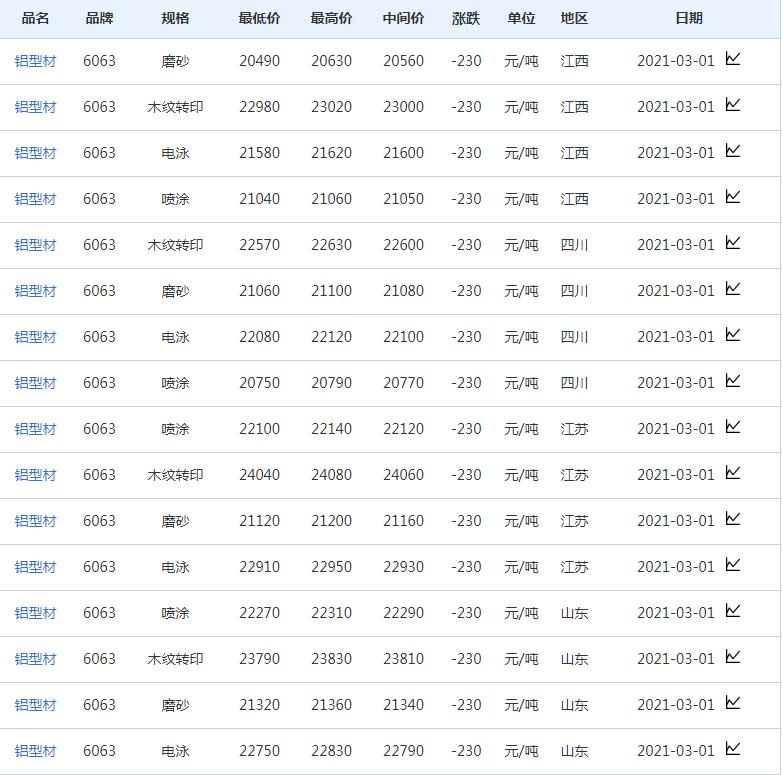Select the middle price 21050 cell
Screen dimensions: 783x775
(403, 199)
